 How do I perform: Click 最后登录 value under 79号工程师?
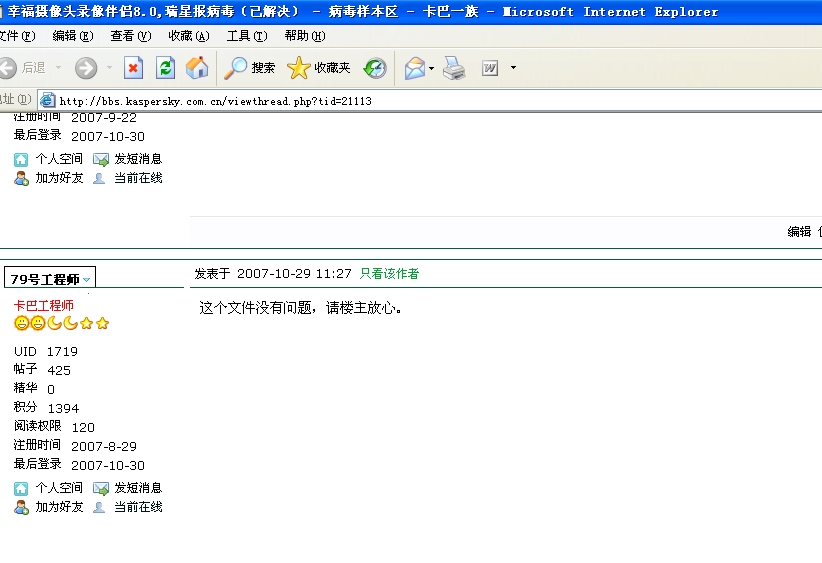pyautogui.click(x=107, y=465)
